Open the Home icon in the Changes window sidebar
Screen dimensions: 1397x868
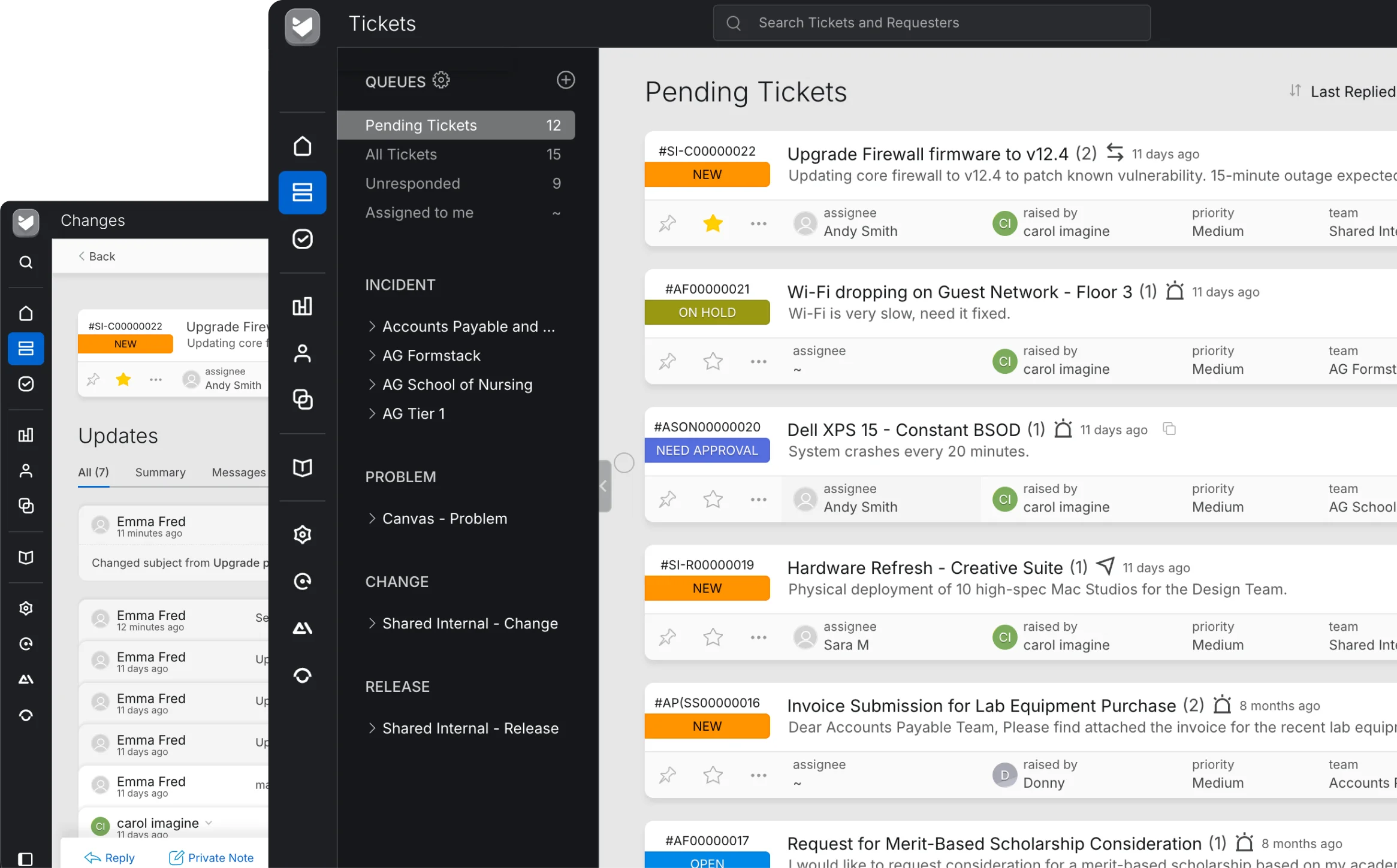[26, 313]
